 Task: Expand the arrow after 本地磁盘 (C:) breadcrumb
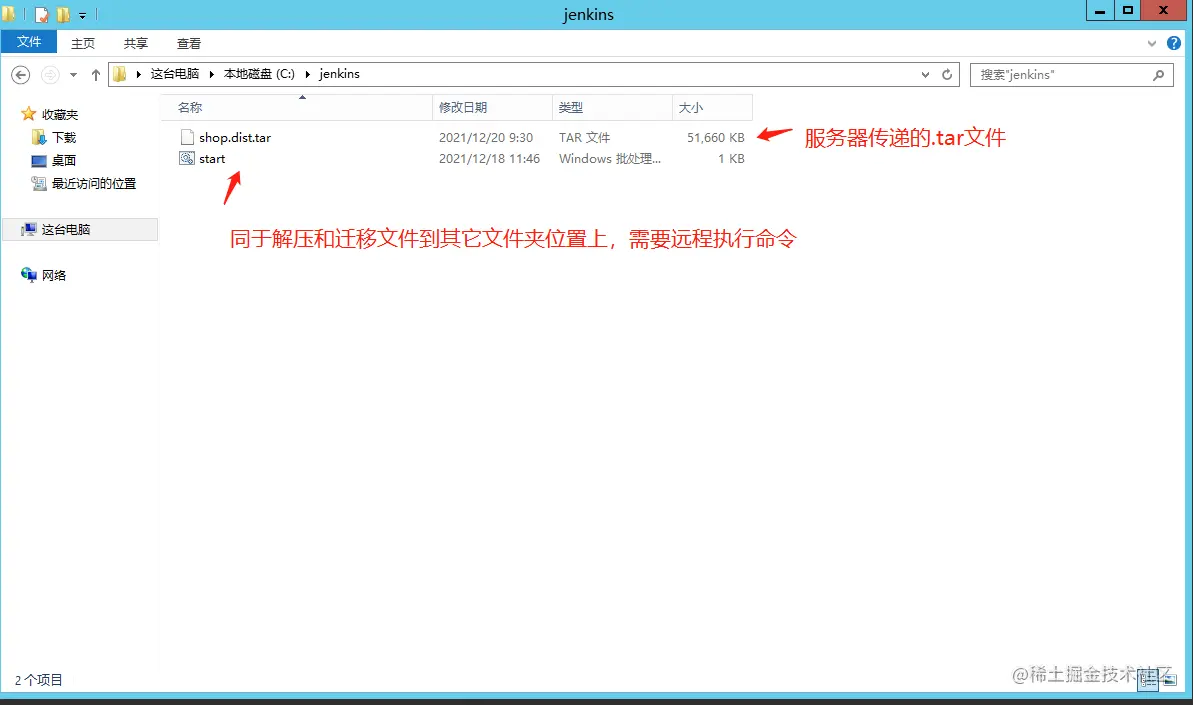click(307, 74)
